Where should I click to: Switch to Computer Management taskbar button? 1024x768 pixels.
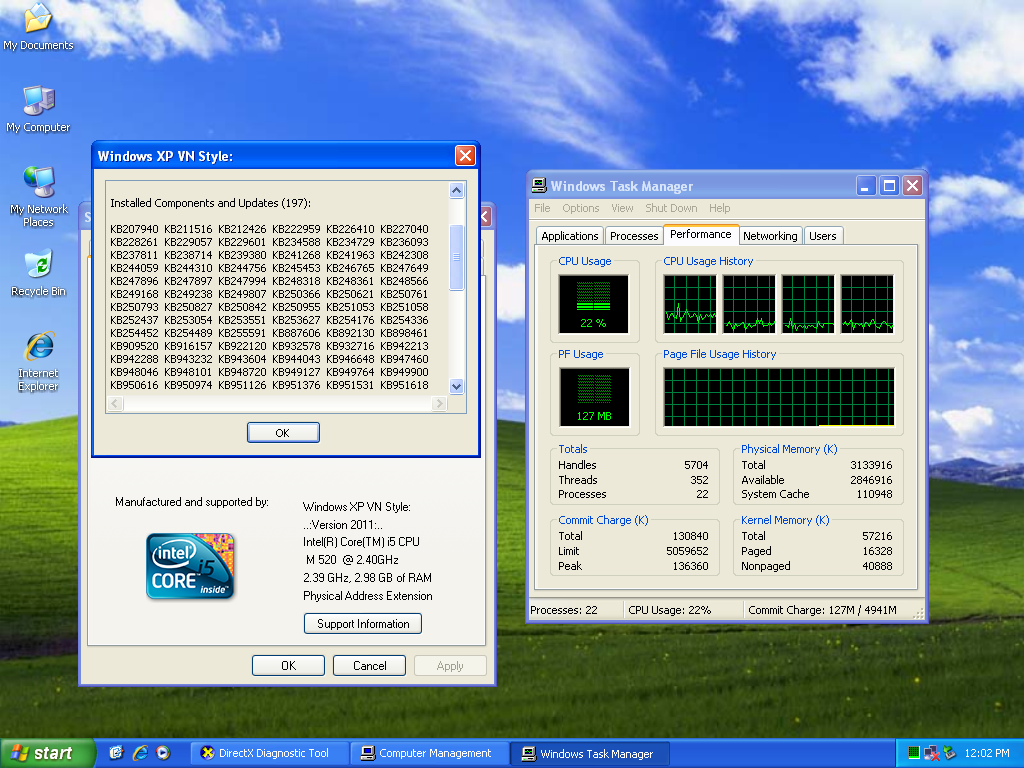(x=430, y=753)
